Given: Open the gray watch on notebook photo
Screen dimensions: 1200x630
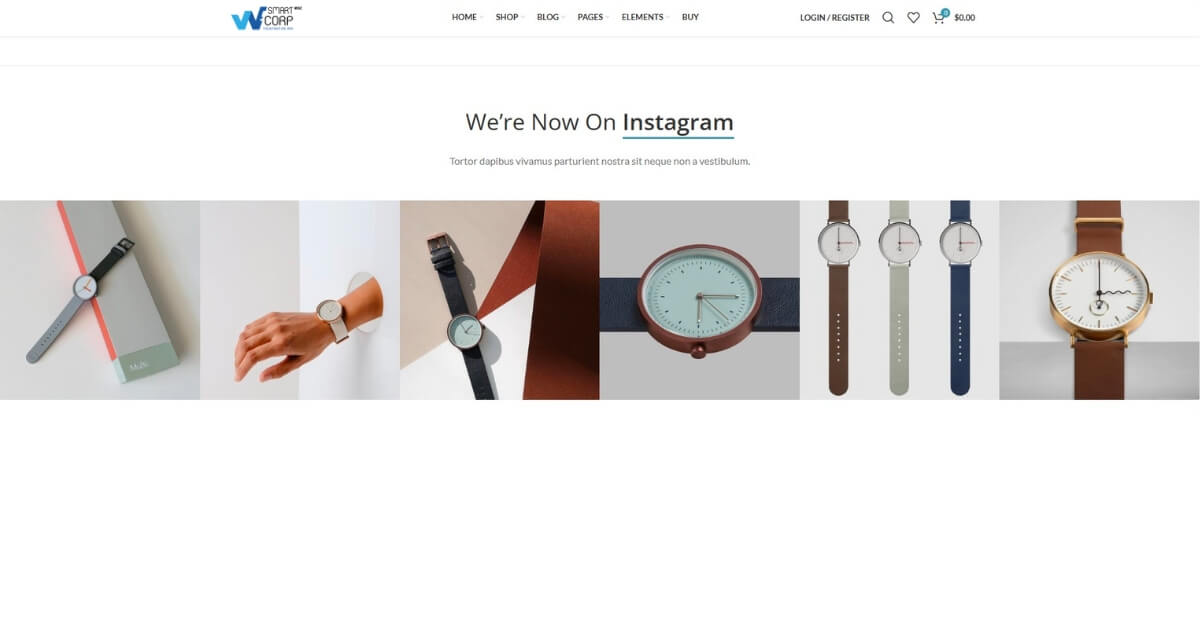Looking at the screenshot, I should (x=100, y=300).
